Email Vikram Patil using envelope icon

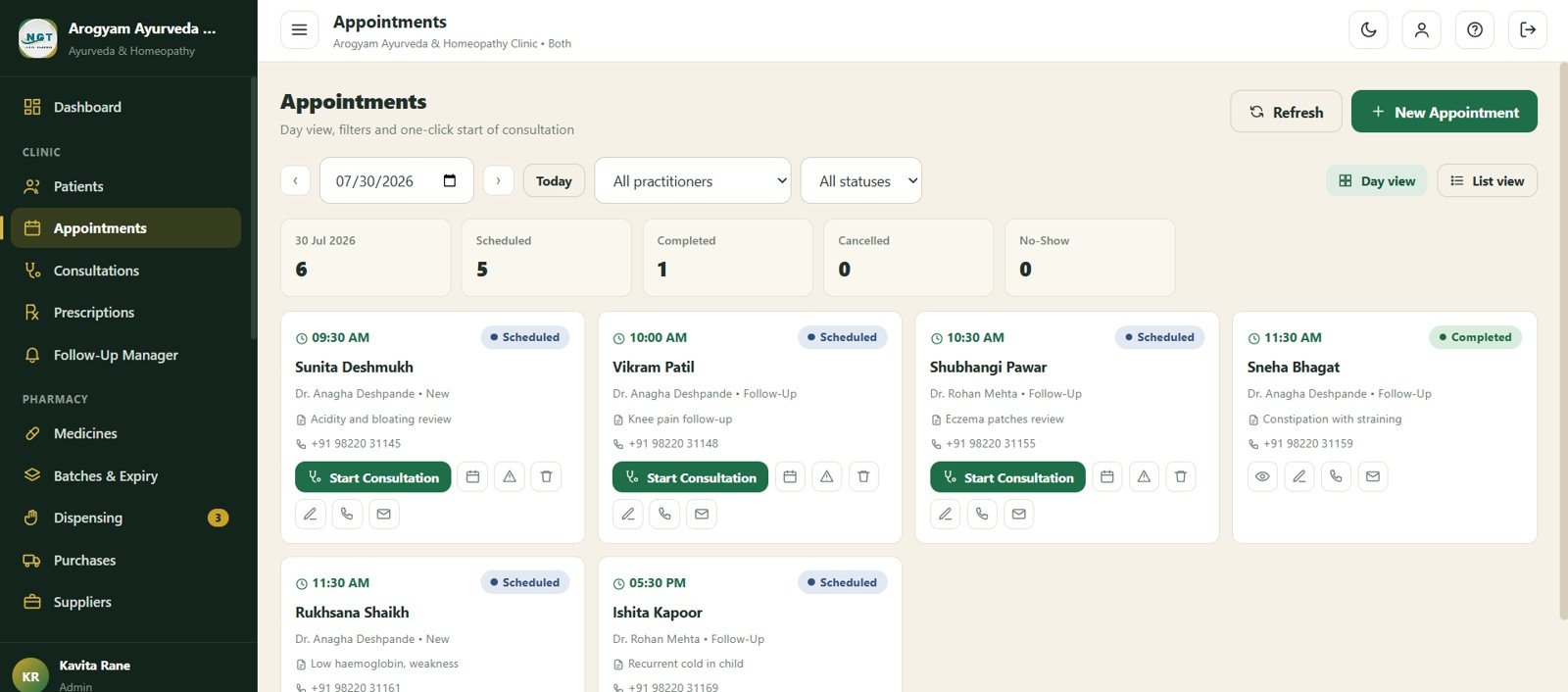[702, 514]
